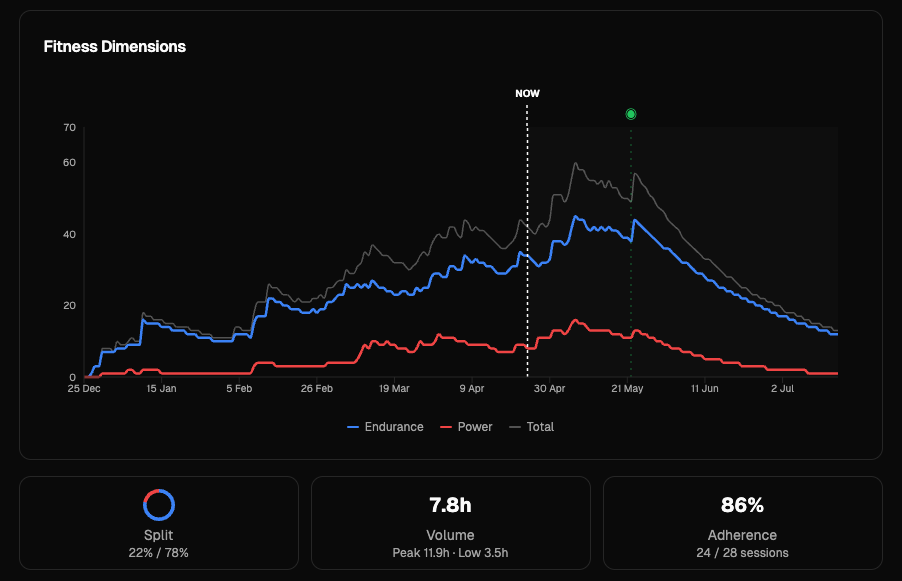
Task: Click the 5 Feb axis label
Action: click(239, 388)
